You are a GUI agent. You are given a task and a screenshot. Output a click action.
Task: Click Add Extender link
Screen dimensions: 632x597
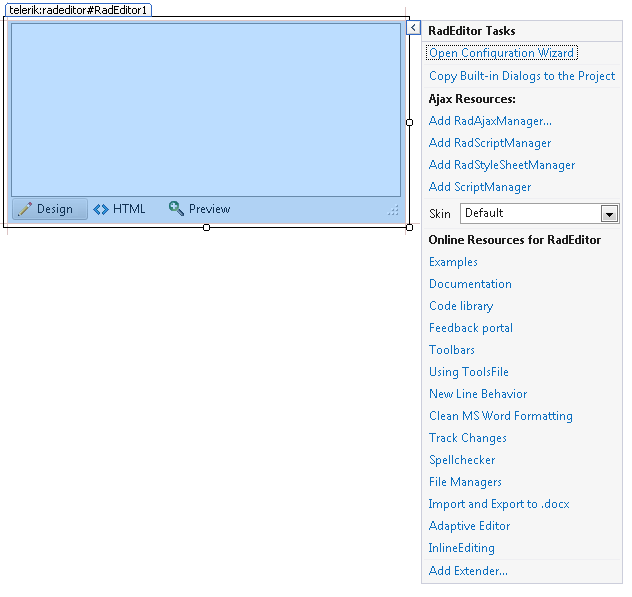coord(468,571)
